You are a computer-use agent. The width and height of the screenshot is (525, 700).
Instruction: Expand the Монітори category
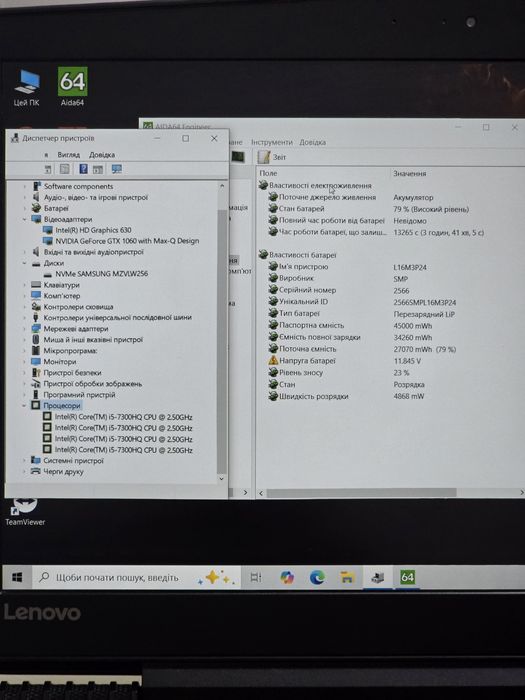point(25,362)
